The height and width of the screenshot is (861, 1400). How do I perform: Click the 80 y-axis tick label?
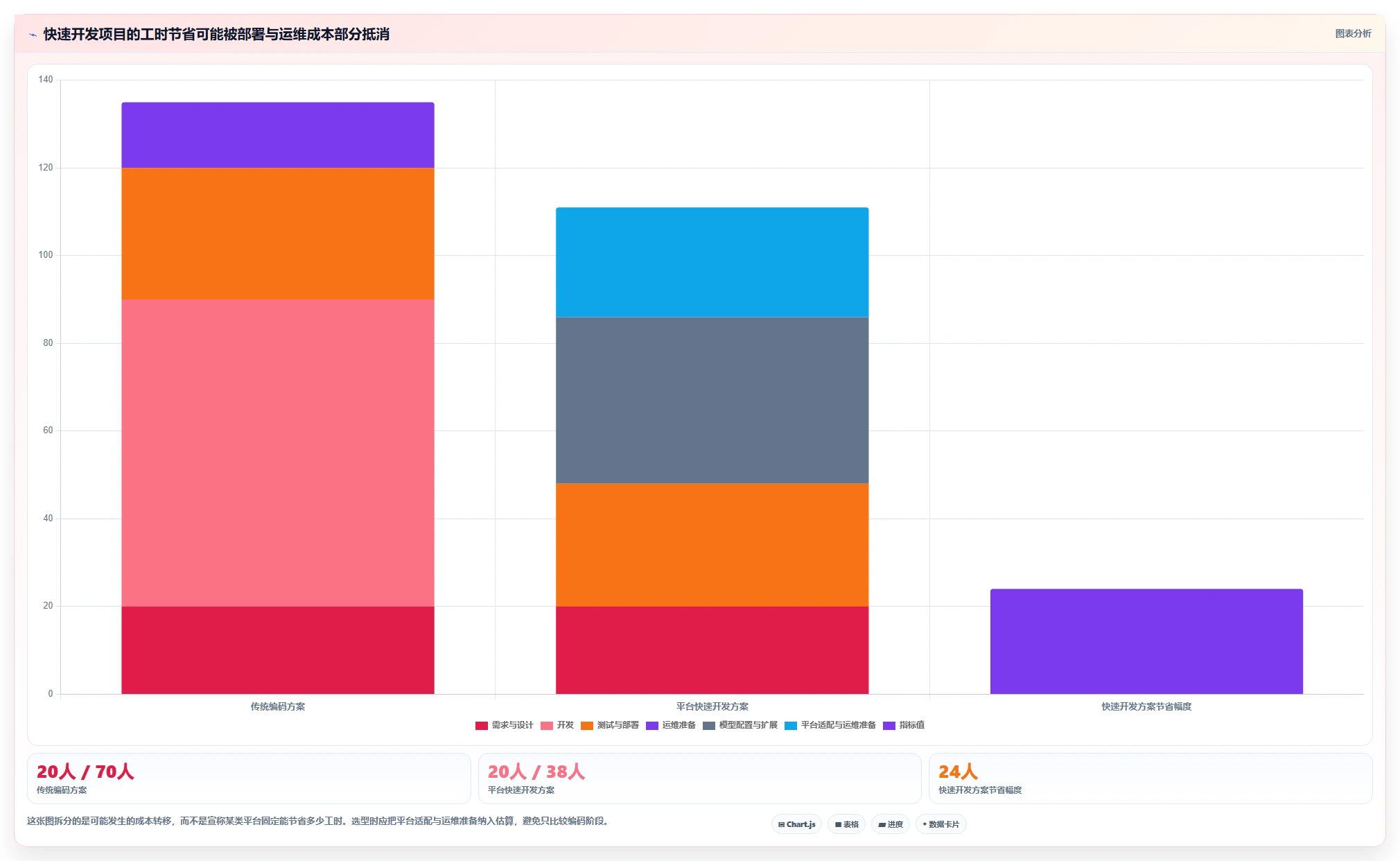[x=48, y=343]
